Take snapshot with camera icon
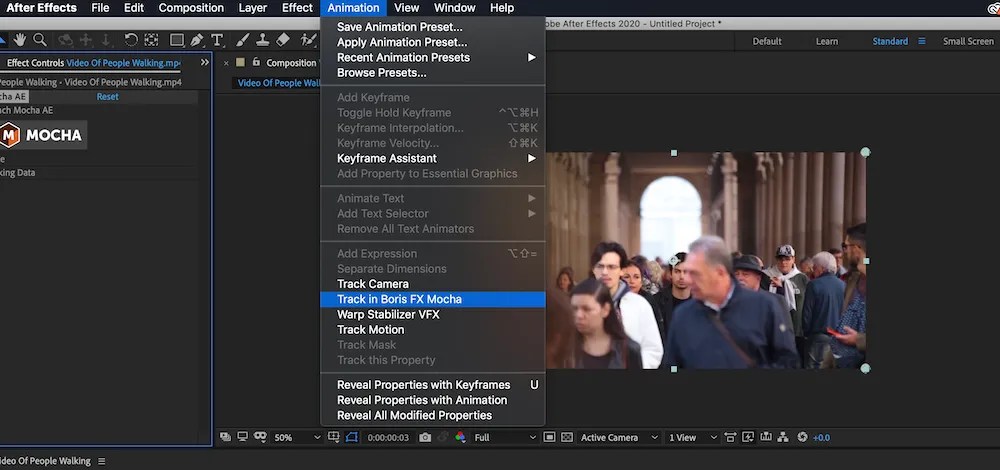 tap(425, 437)
